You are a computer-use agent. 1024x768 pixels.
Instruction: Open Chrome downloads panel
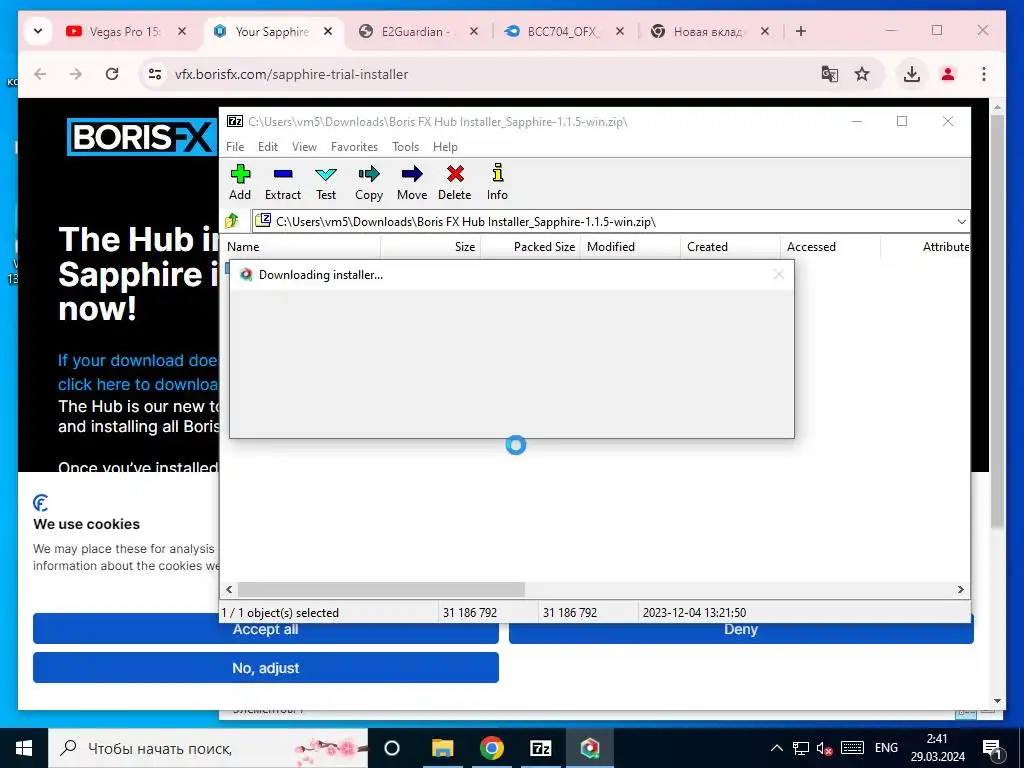pyautogui.click(x=912, y=74)
